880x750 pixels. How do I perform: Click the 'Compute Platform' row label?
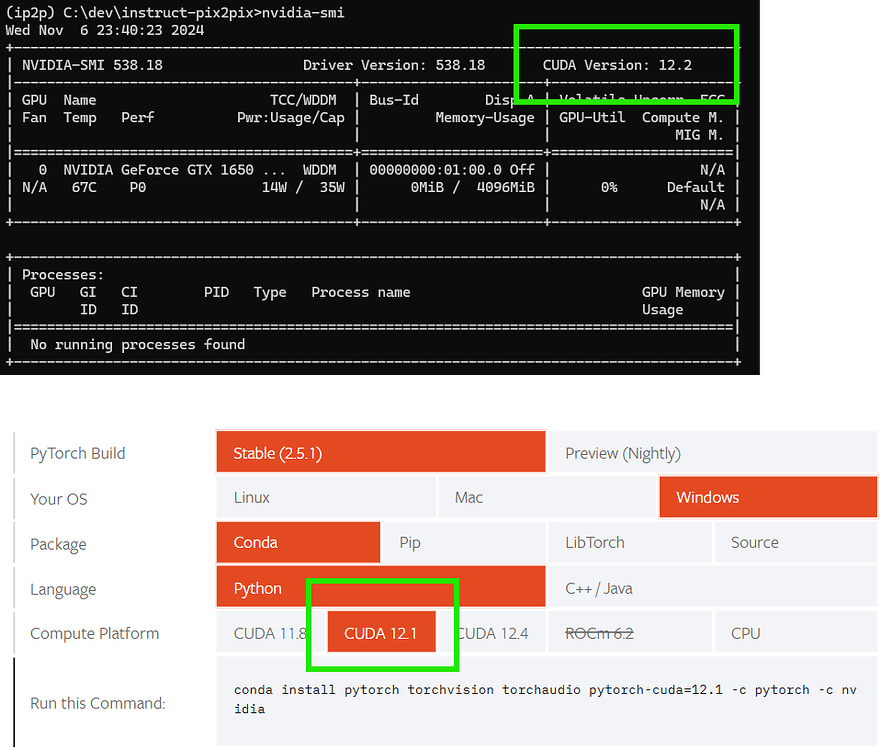coord(94,633)
